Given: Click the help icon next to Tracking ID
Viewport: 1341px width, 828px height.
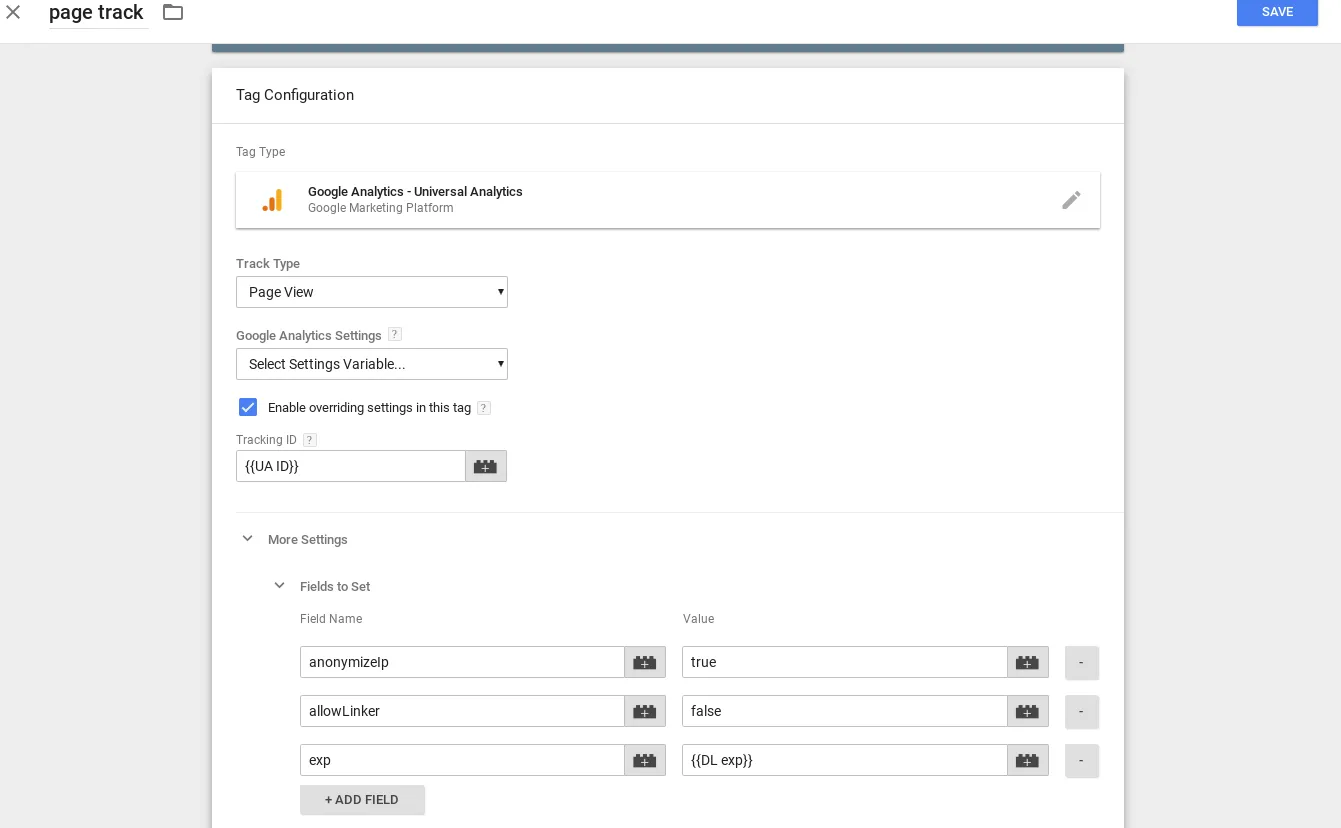Looking at the screenshot, I should tap(310, 440).
